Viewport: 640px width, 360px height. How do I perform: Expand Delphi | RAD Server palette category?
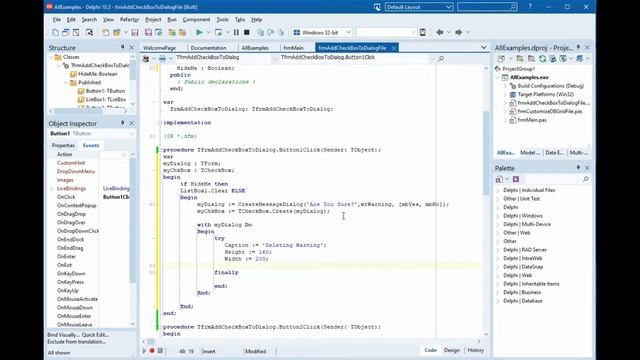click(498, 250)
